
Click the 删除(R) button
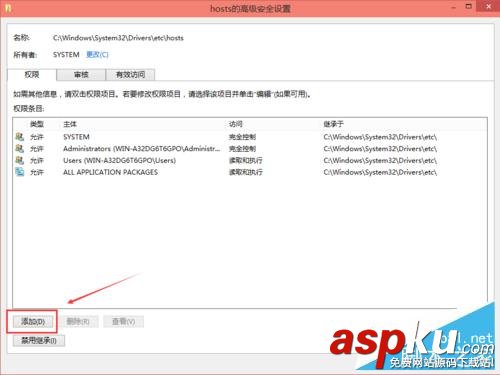coord(78,322)
